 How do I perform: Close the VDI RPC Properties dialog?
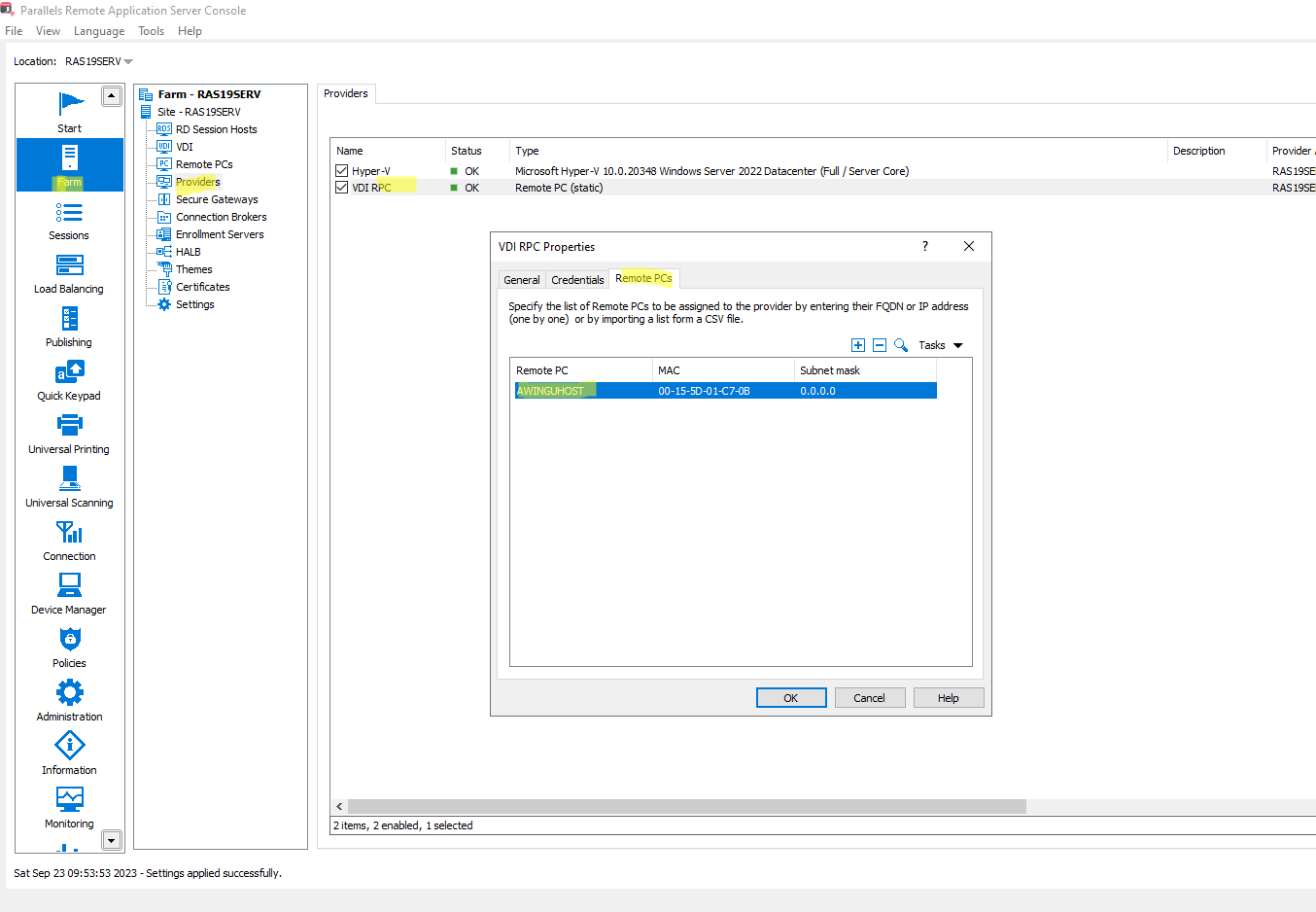coord(969,246)
